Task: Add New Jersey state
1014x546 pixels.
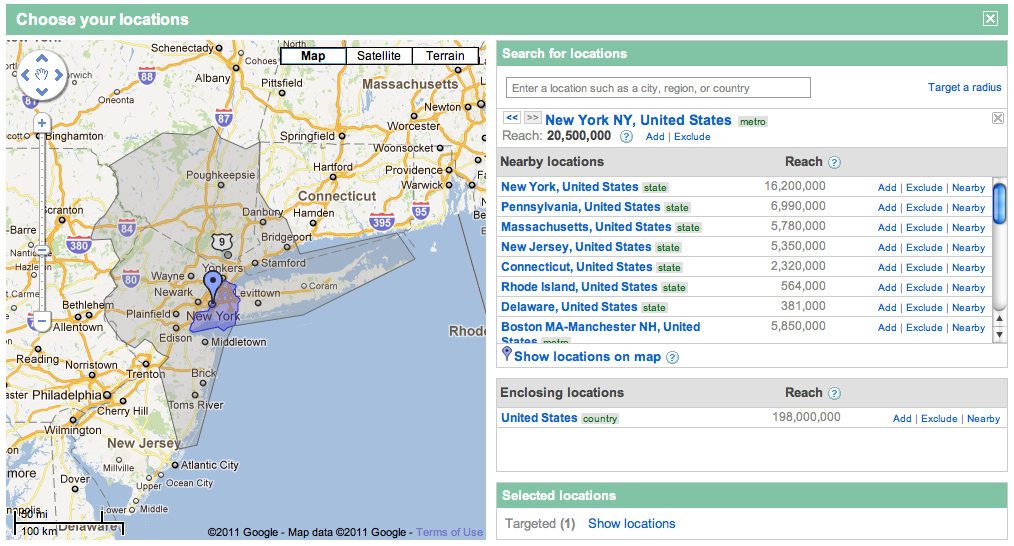Action: (887, 248)
